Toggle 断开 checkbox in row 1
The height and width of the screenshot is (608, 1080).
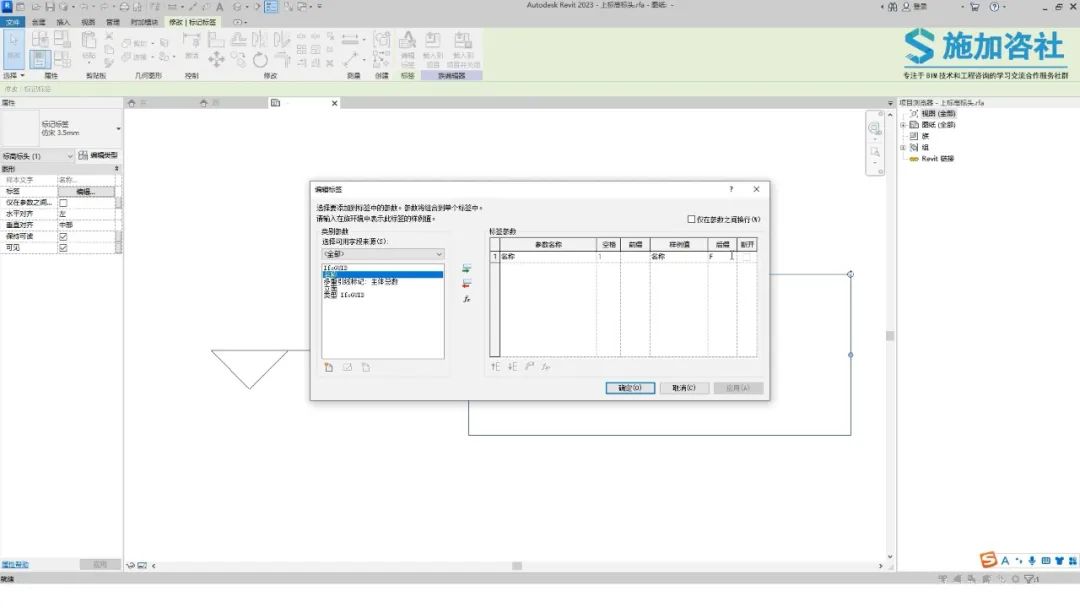[747, 257]
